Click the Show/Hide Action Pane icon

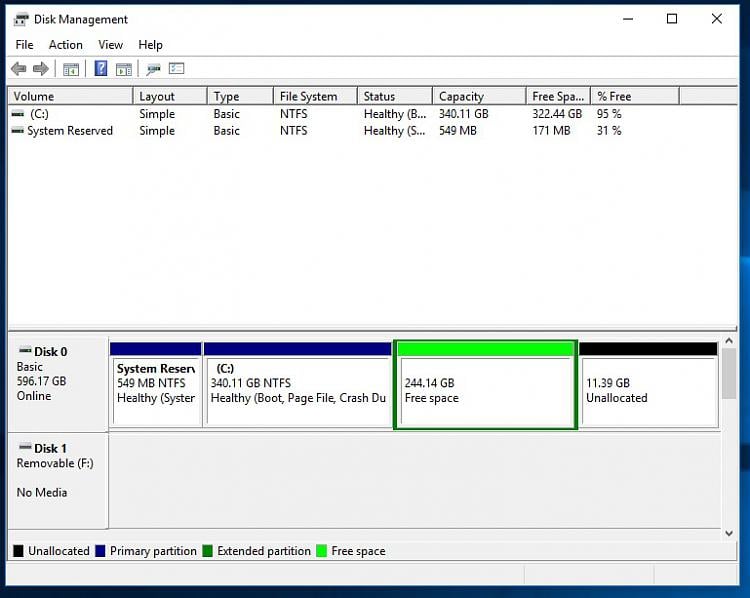click(124, 69)
